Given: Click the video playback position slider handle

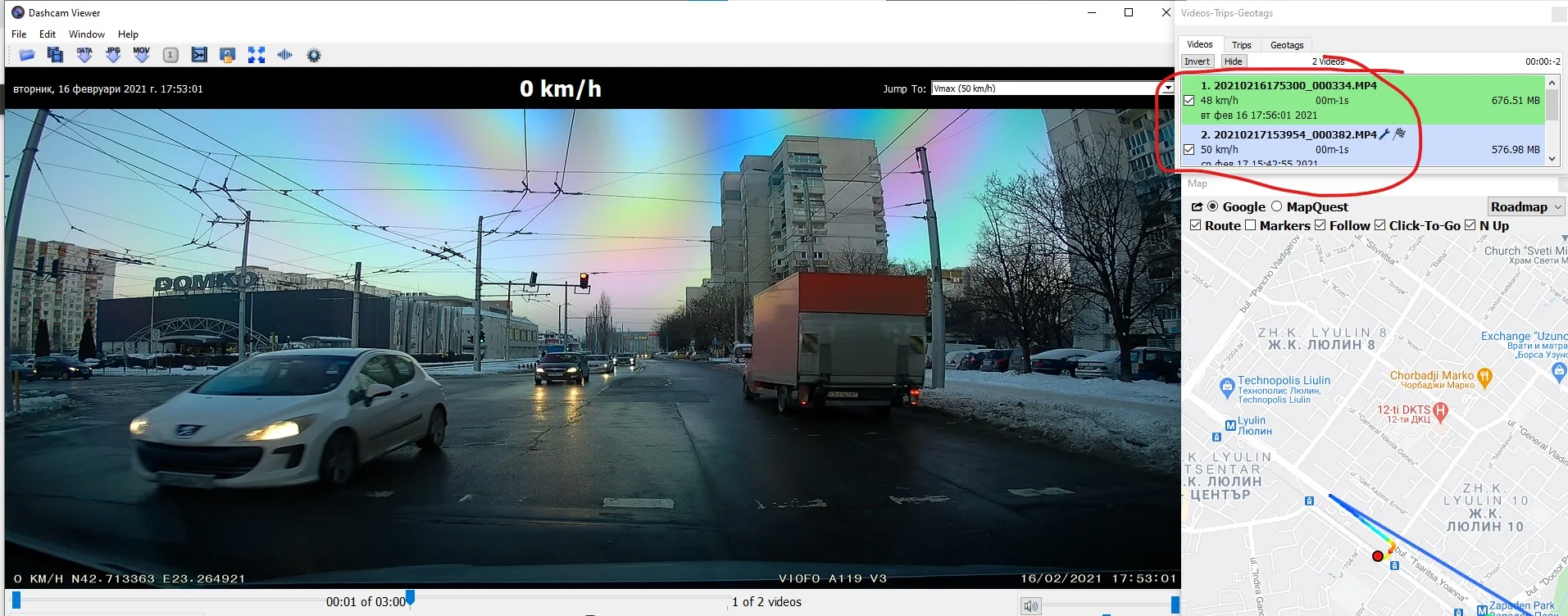Looking at the screenshot, I should click(x=411, y=598).
